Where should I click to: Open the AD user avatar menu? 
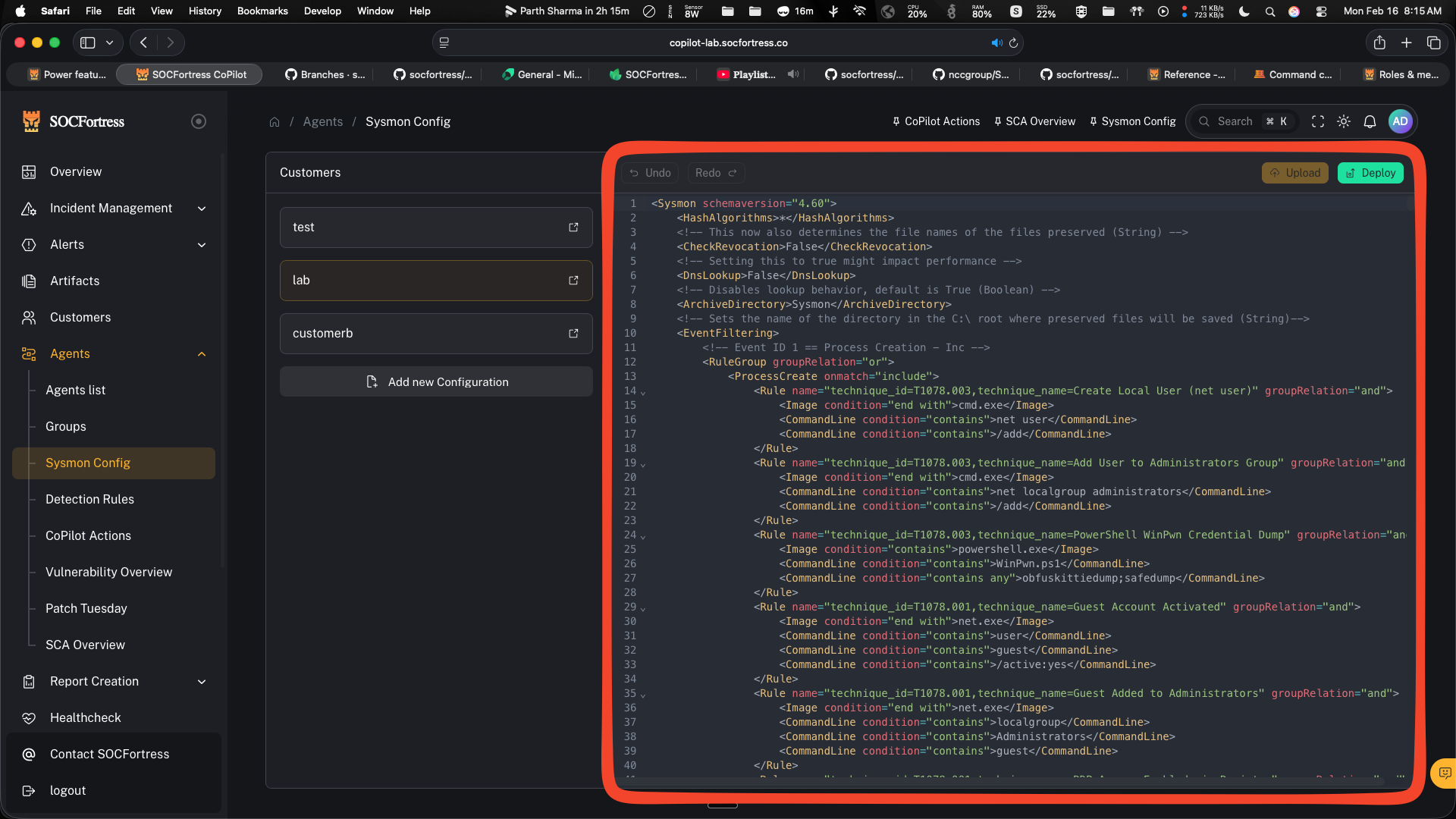pos(1401,121)
